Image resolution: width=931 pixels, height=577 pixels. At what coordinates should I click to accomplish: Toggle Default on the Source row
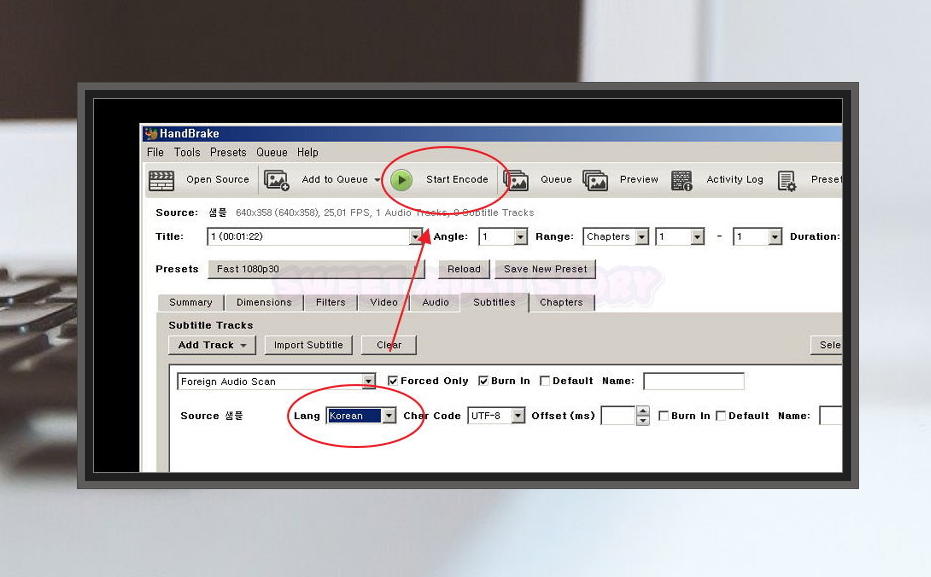coord(721,416)
